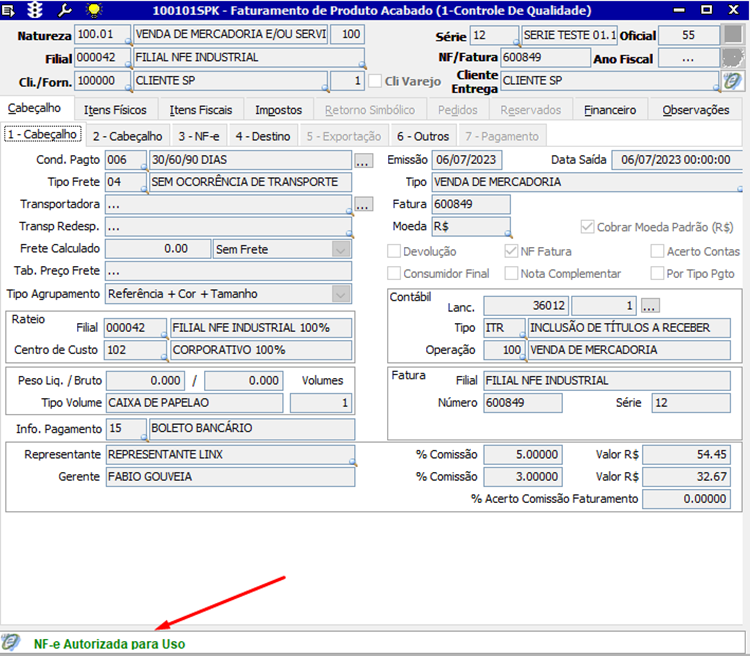Open the 3 - NF-e sub-tab

[199, 136]
